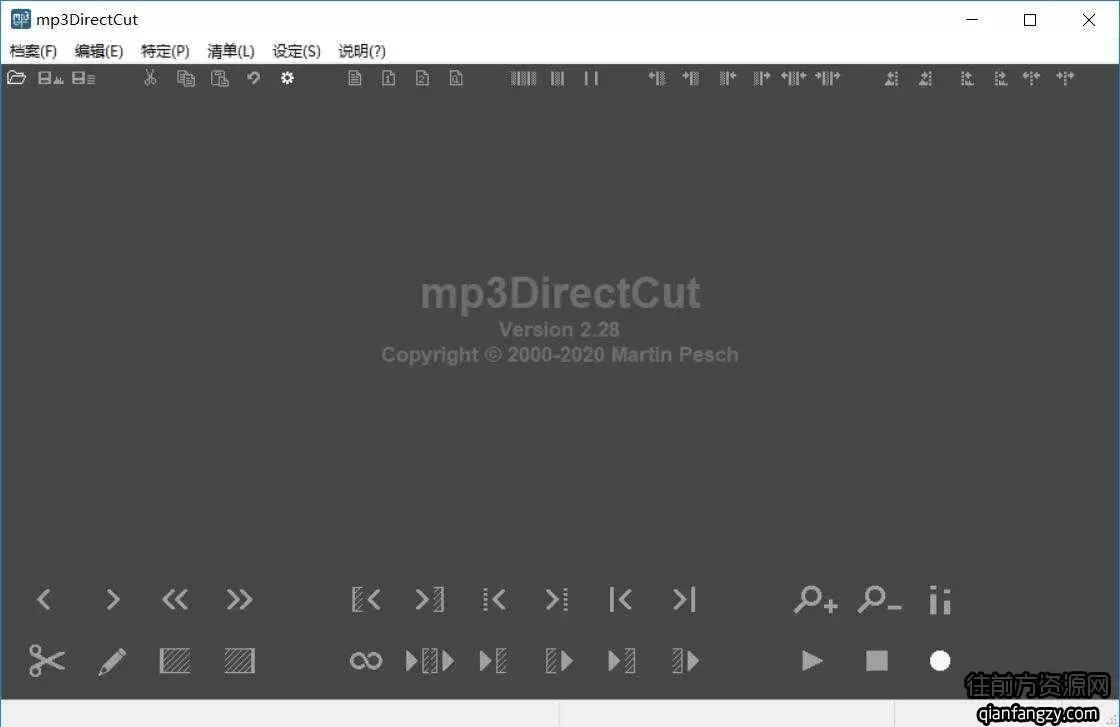The height and width of the screenshot is (727, 1120).
Task: Click the second hatched rectangle selection icon
Action: tap(239, 661)
